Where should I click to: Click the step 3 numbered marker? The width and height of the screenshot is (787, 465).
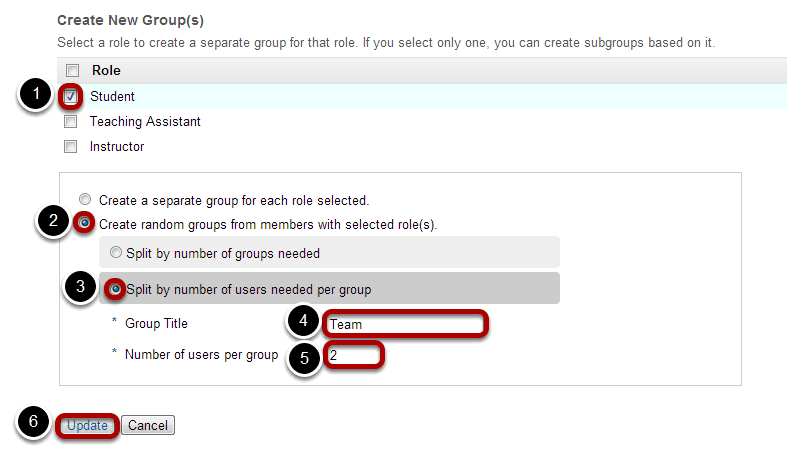click(81, 287)
